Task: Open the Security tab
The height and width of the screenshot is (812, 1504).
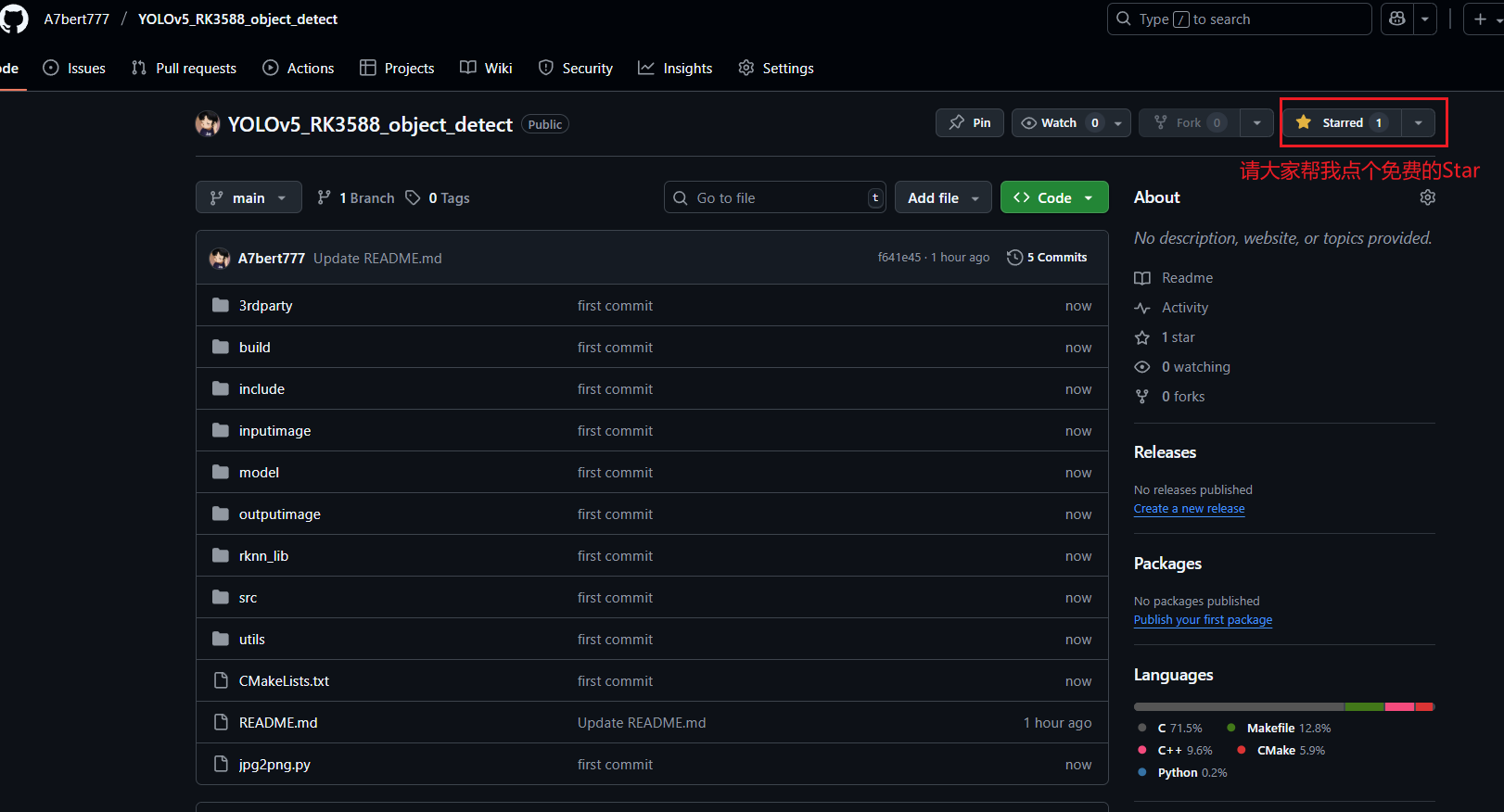Action: point(575,68)
